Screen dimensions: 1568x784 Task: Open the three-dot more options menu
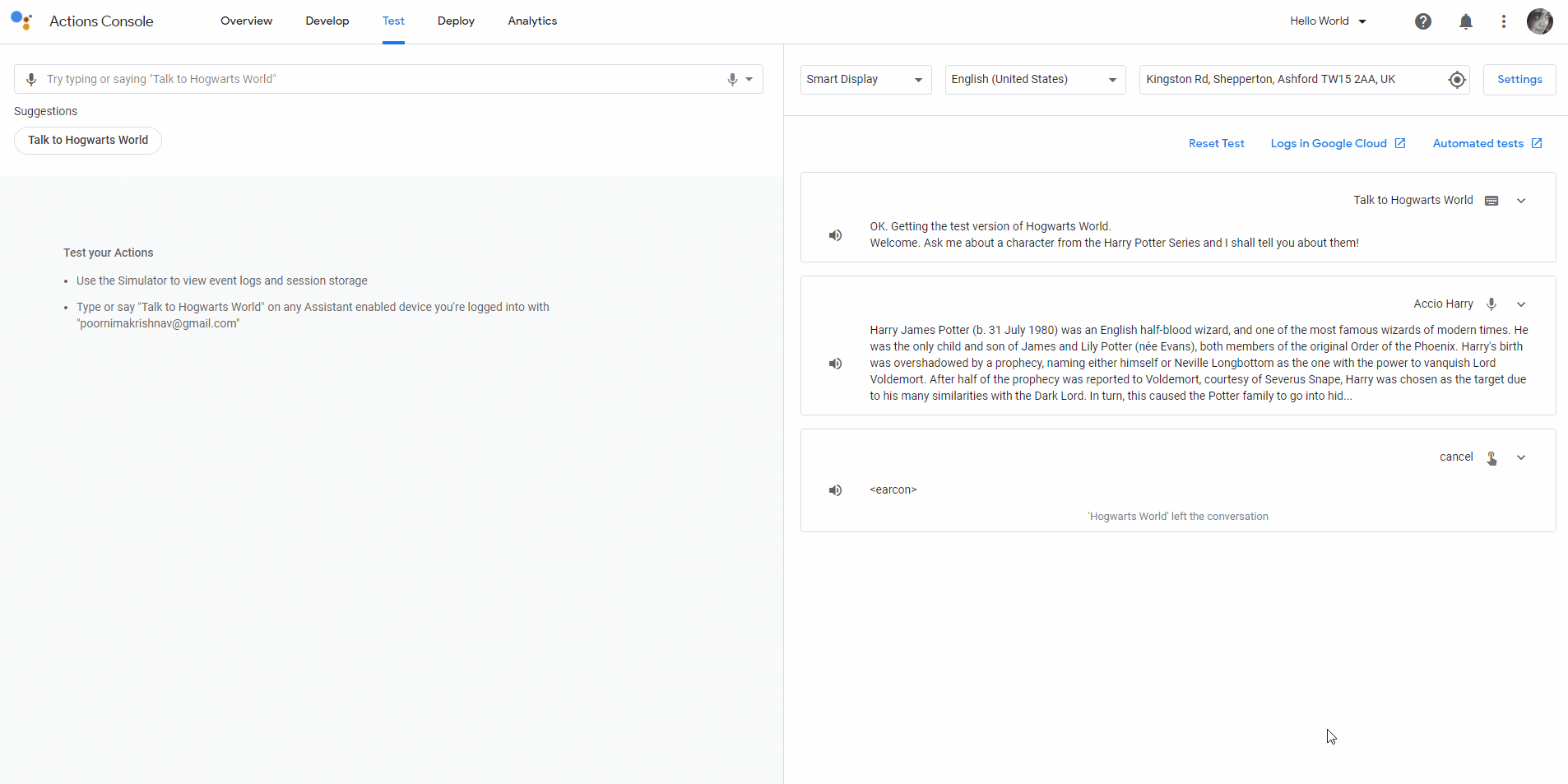(x=1504, y=21)
